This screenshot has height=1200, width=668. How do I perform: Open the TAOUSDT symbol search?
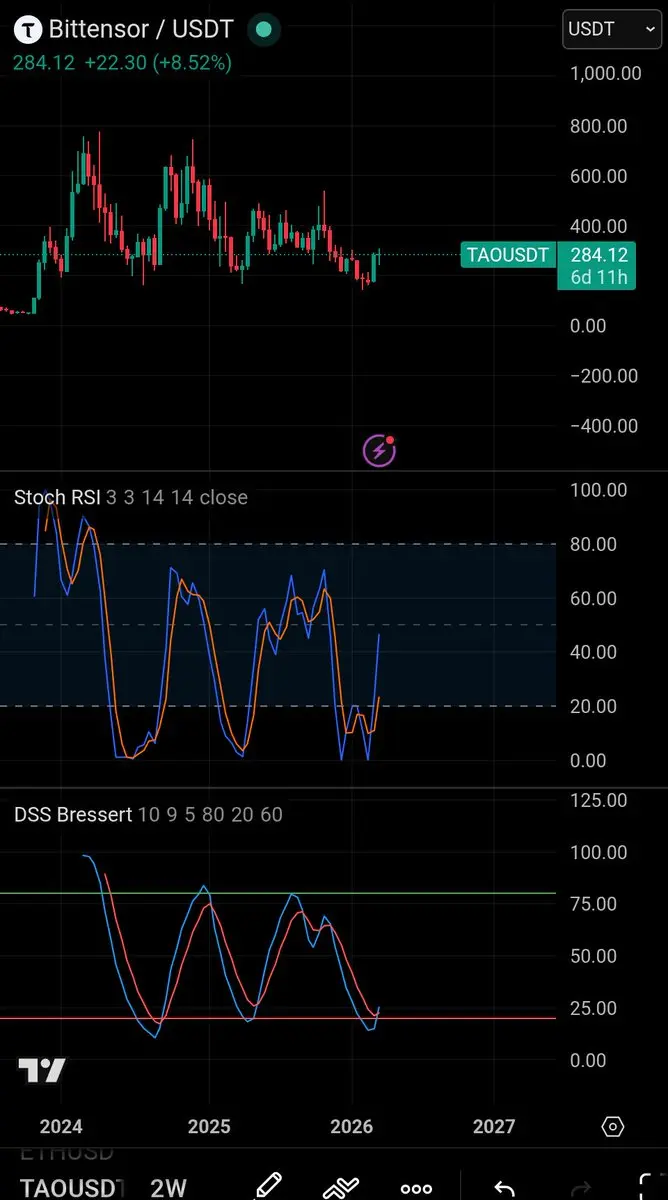[72, 1189]
